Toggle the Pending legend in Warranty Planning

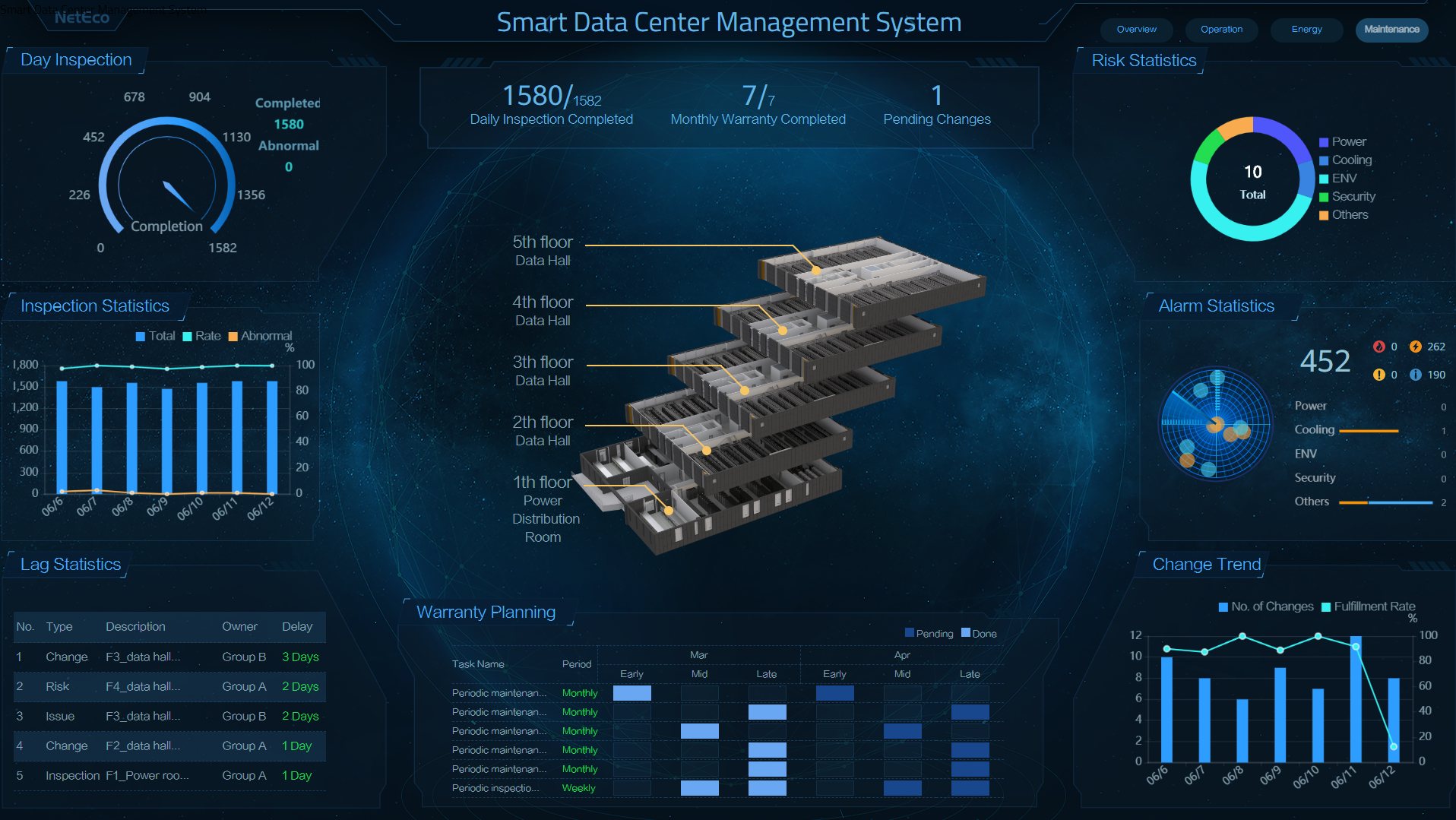pyautogui.click(x=929, y=634)
